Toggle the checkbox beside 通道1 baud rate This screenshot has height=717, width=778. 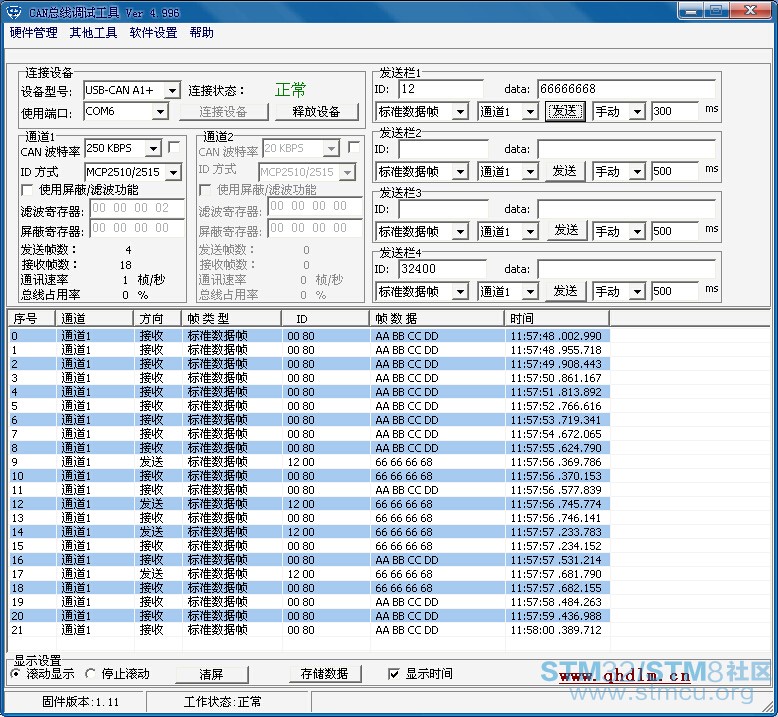174,148
